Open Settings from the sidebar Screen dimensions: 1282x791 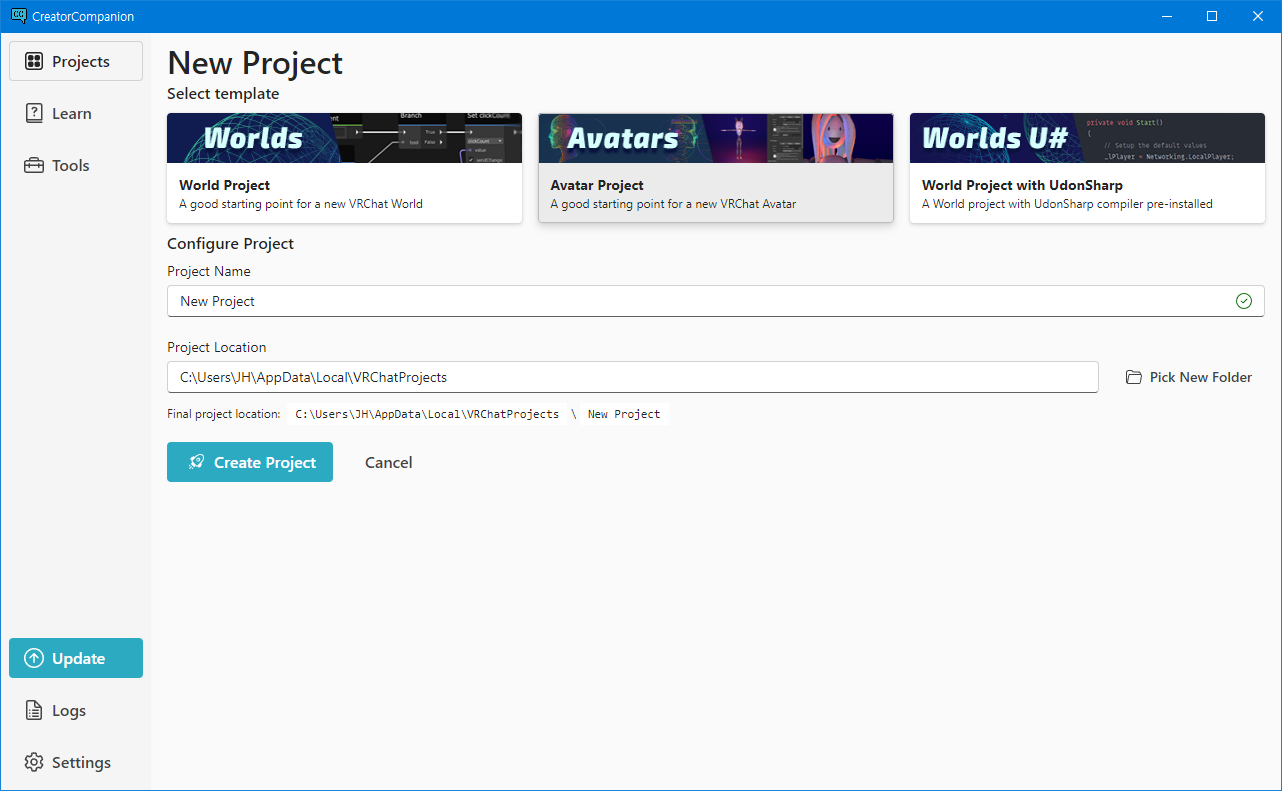pyautogui.click(x=76, y=762)
